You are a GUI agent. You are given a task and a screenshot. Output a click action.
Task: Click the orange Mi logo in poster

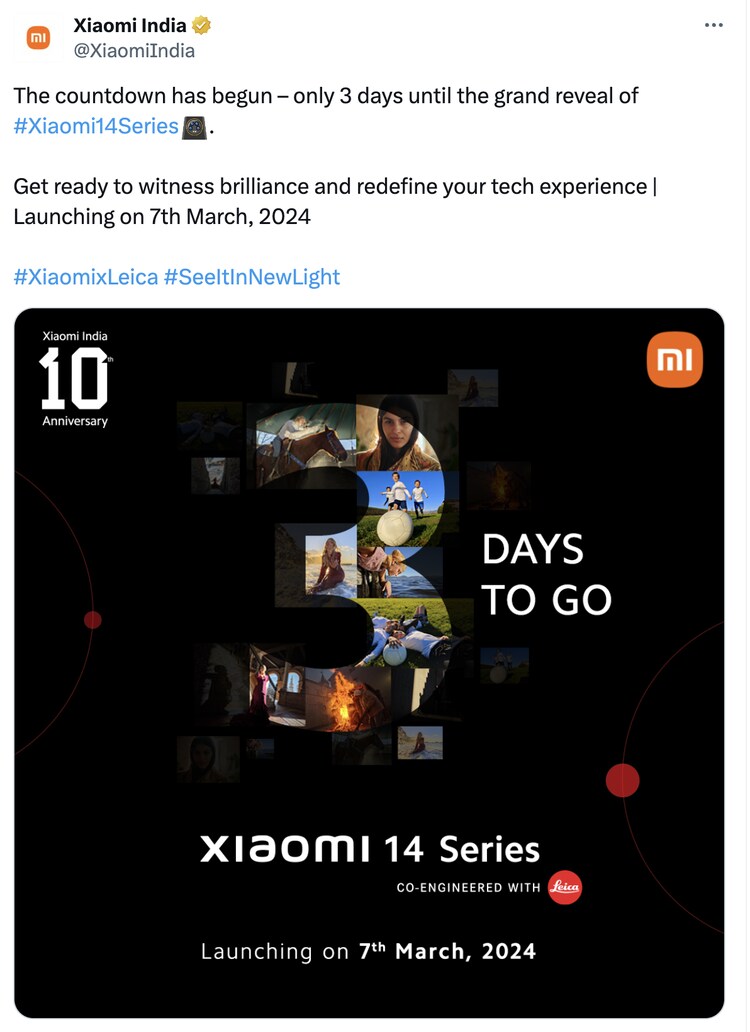(674, 359)
